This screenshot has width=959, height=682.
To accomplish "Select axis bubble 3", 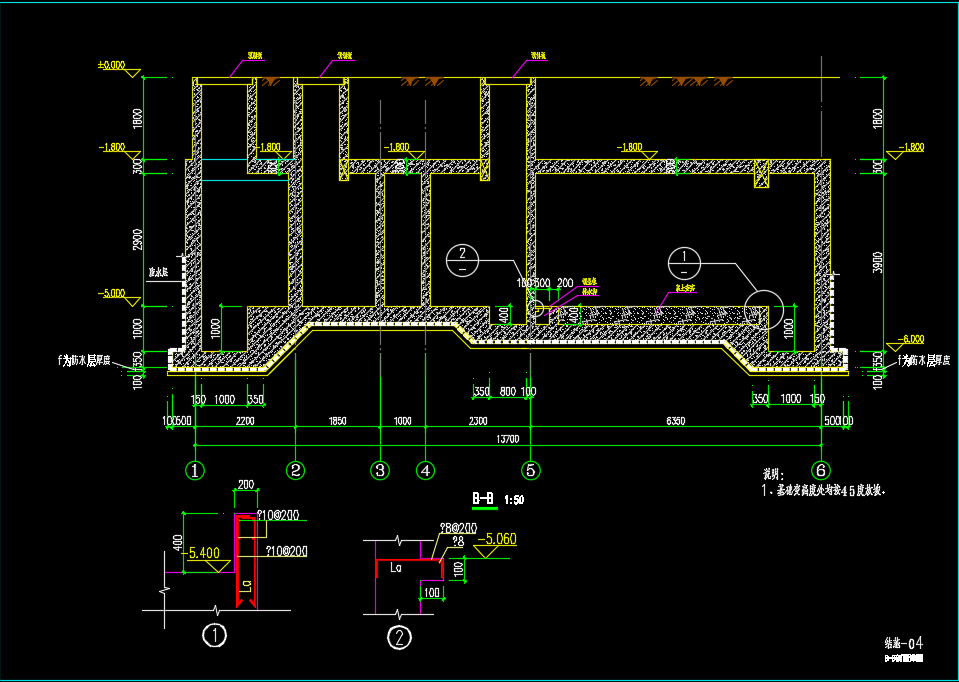I will [x=380, y=470].
